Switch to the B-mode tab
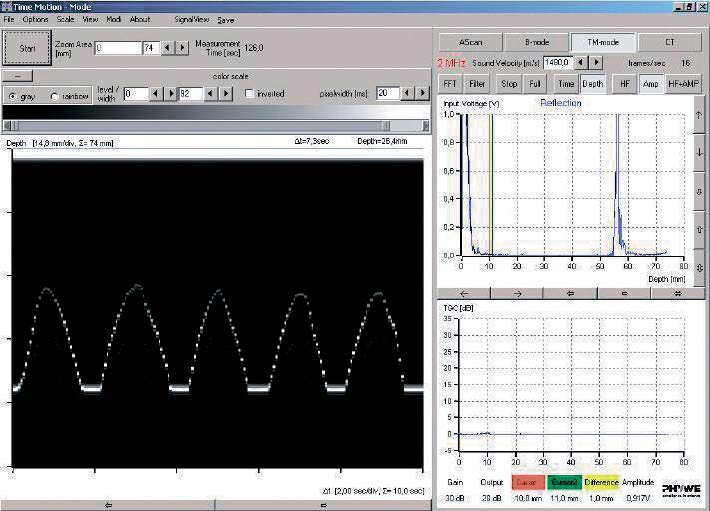Image resolution: width=710 pixels, height=511 pixels. pos(539,42)
